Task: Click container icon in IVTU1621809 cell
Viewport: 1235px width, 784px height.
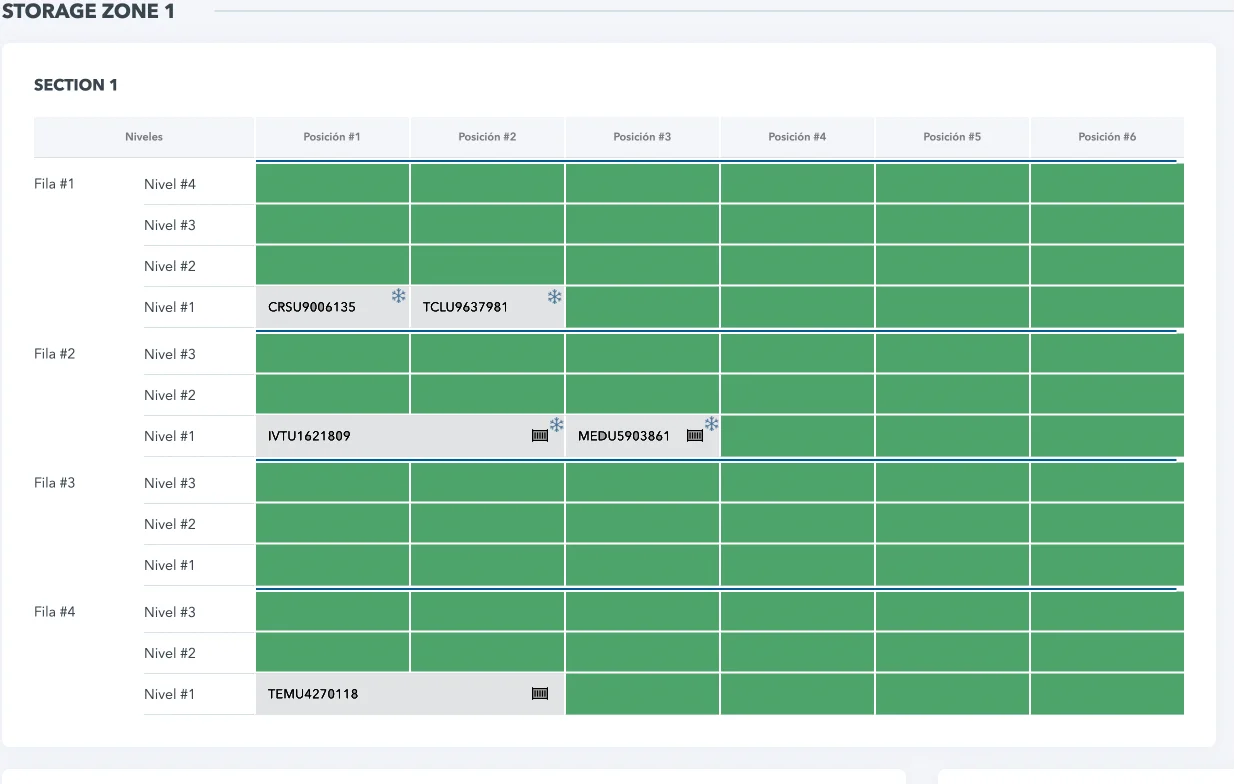Action: pos(540,436)
